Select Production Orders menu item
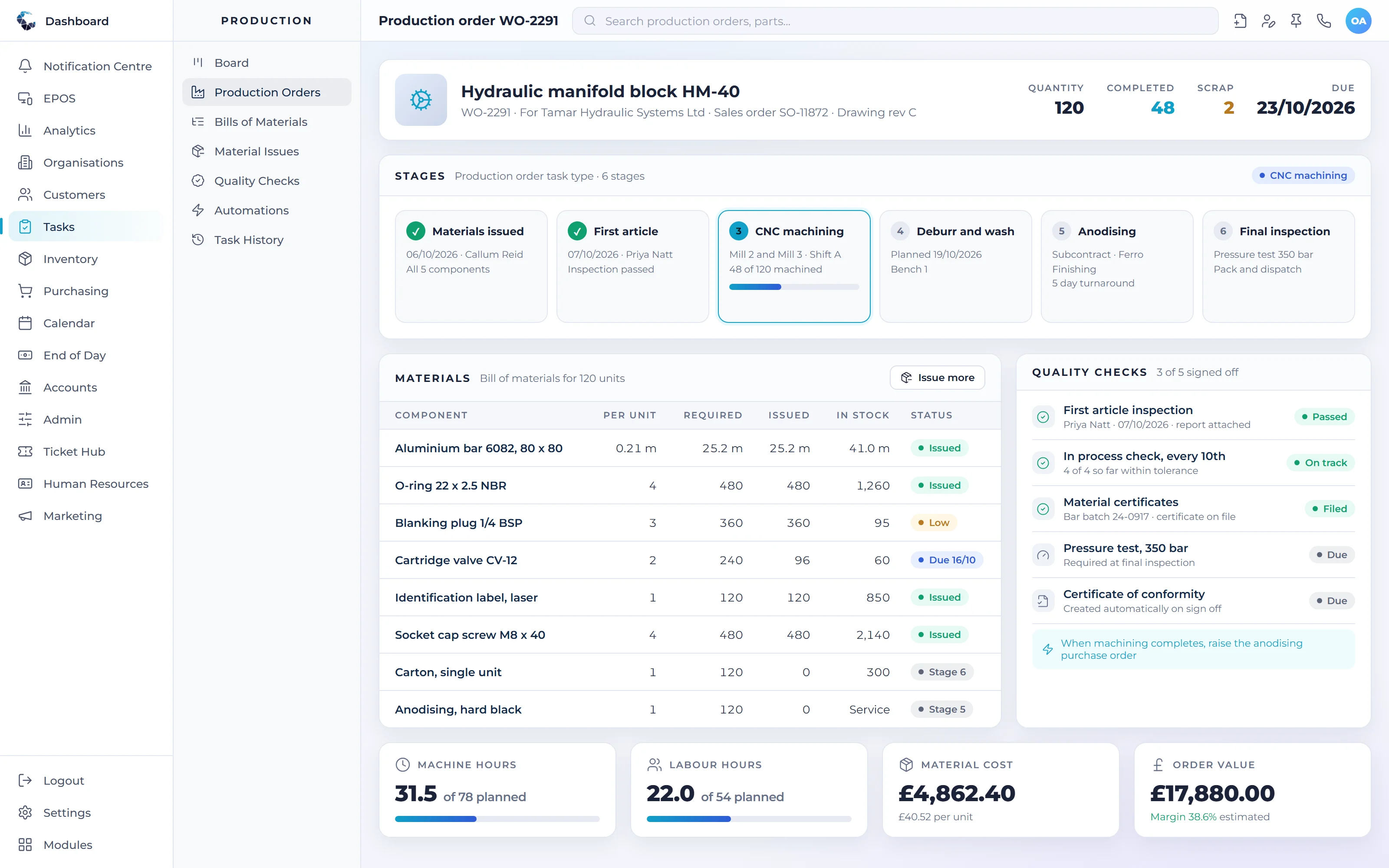Screen dimensions: 1389x868 pyautogui.click(x=267, y=92)
